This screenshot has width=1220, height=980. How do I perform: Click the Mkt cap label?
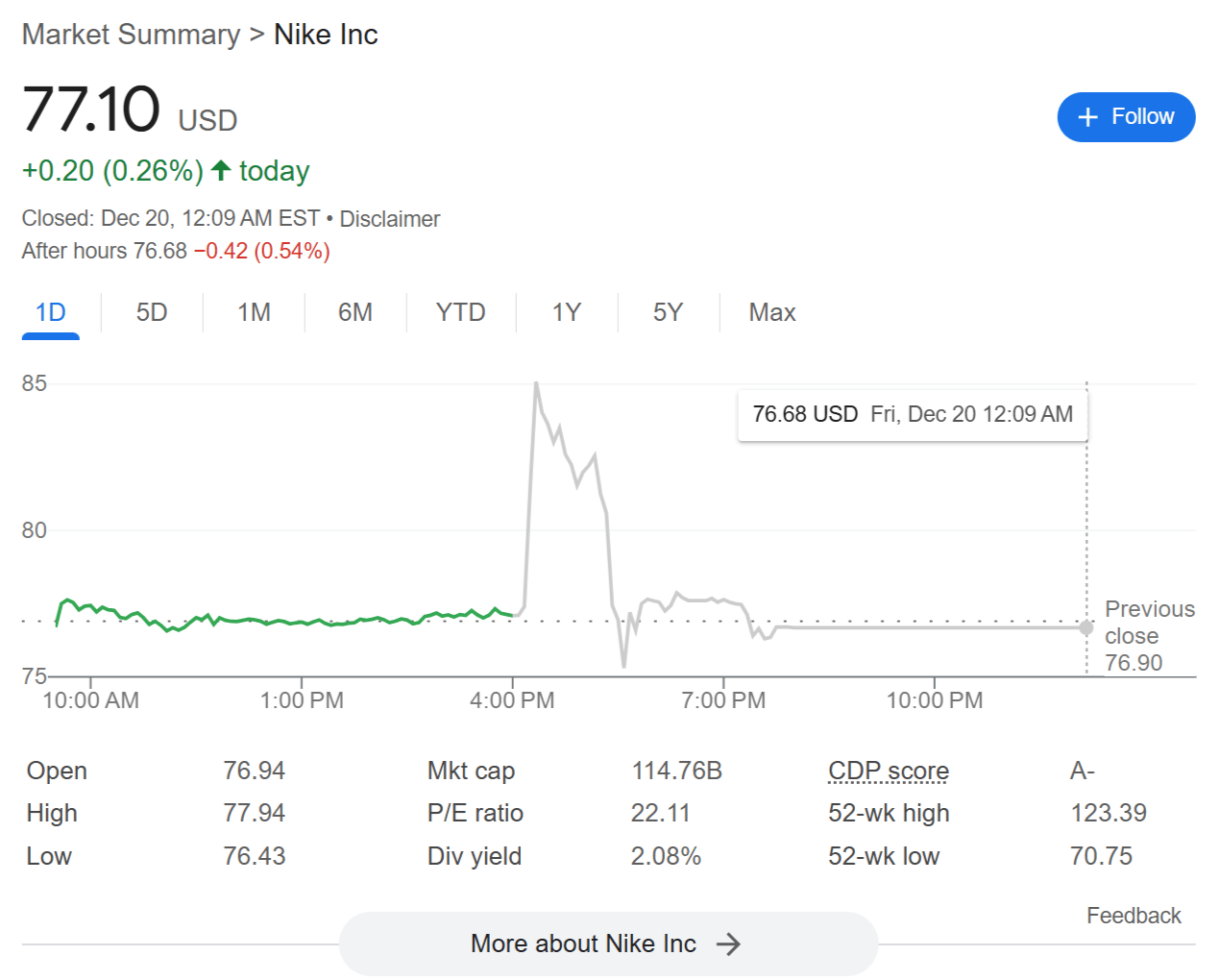point(472,772)
